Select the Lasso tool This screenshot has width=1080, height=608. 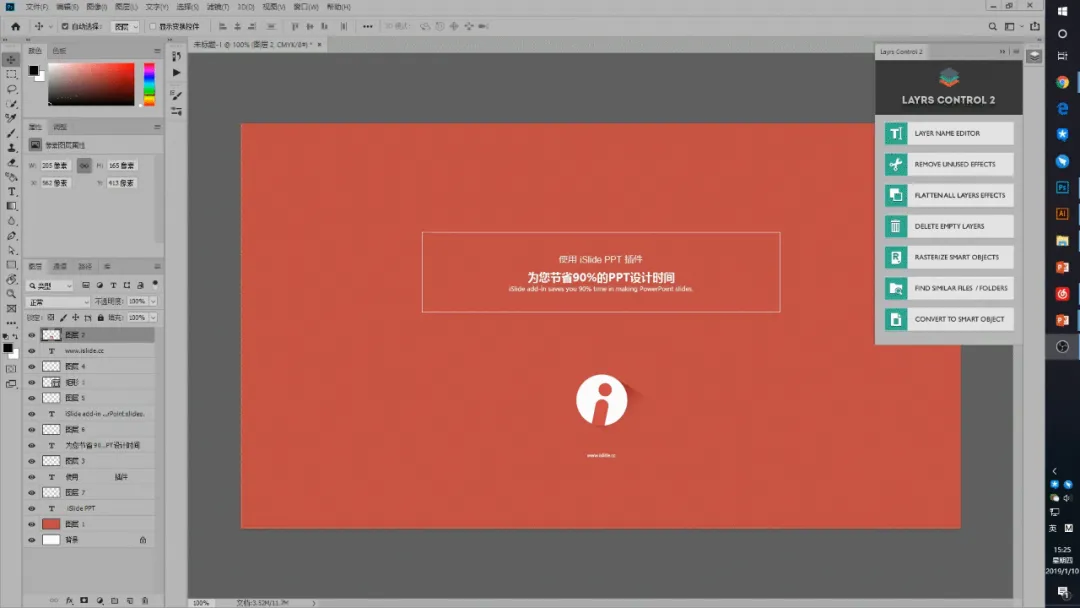11,89
